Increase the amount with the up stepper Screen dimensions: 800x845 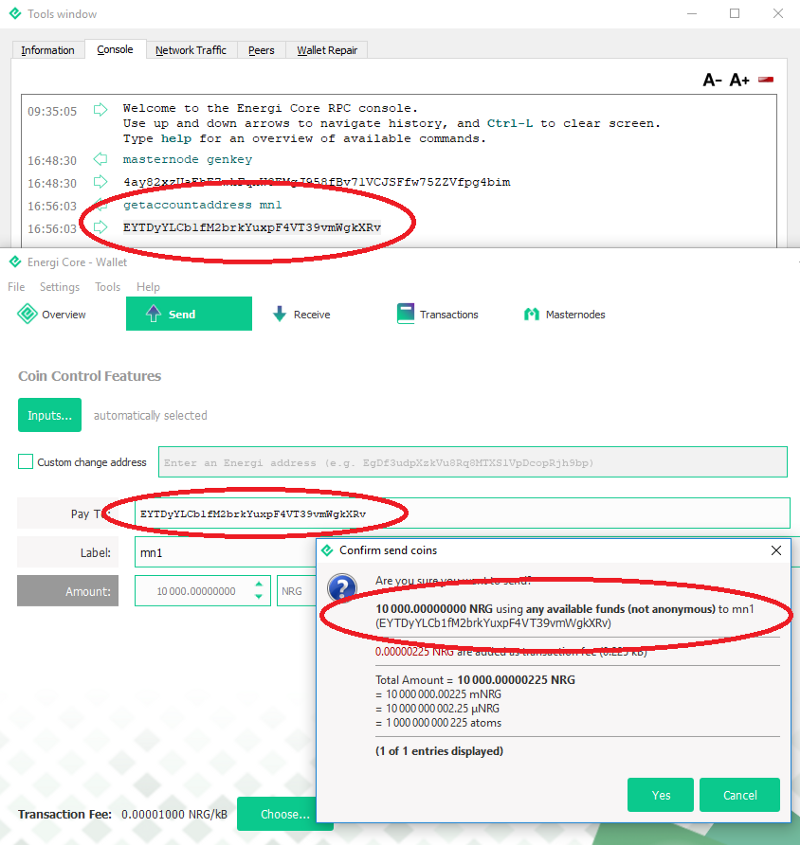[x=258, y=585]
